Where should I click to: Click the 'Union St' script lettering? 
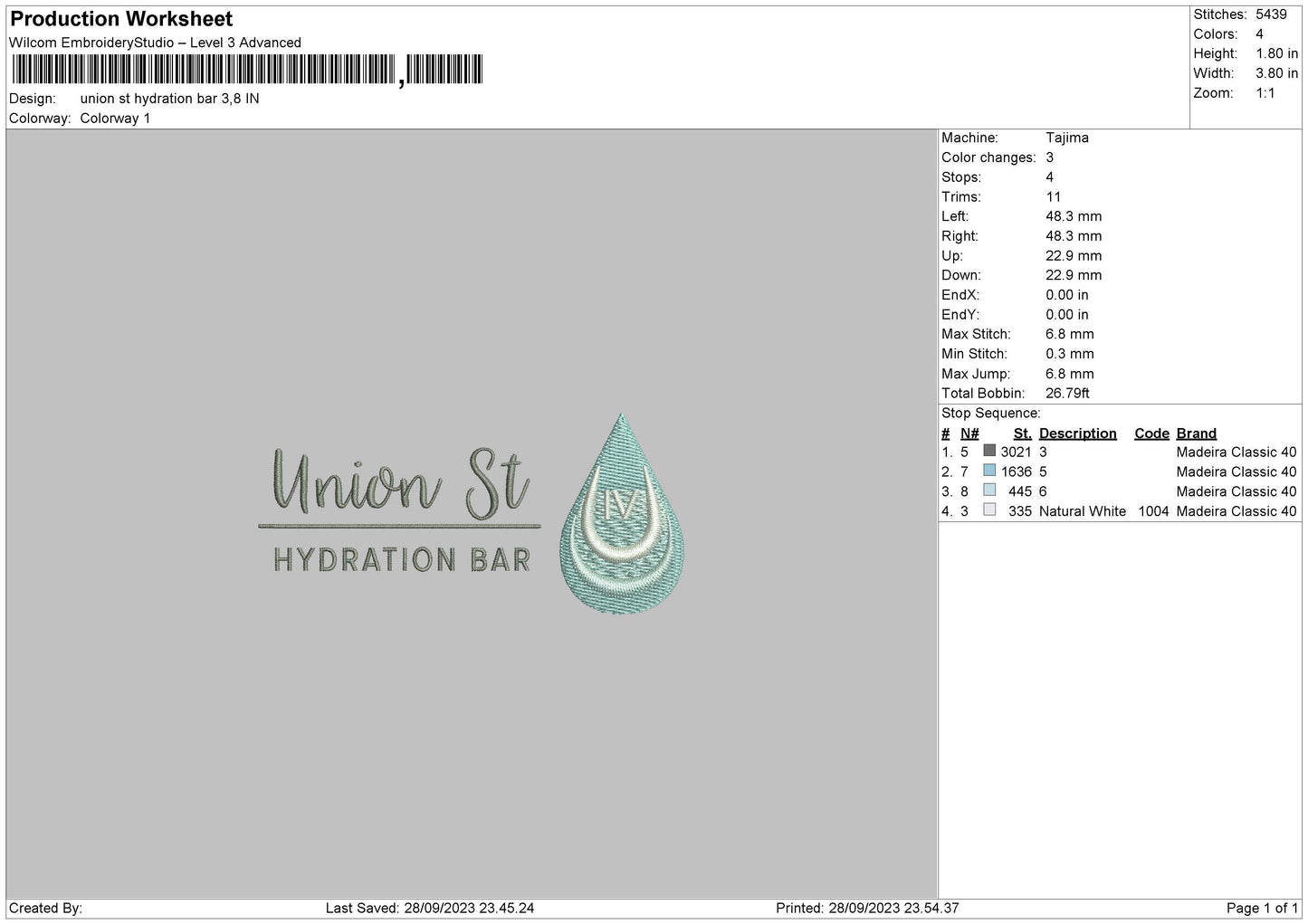click(x=401, y=484)
